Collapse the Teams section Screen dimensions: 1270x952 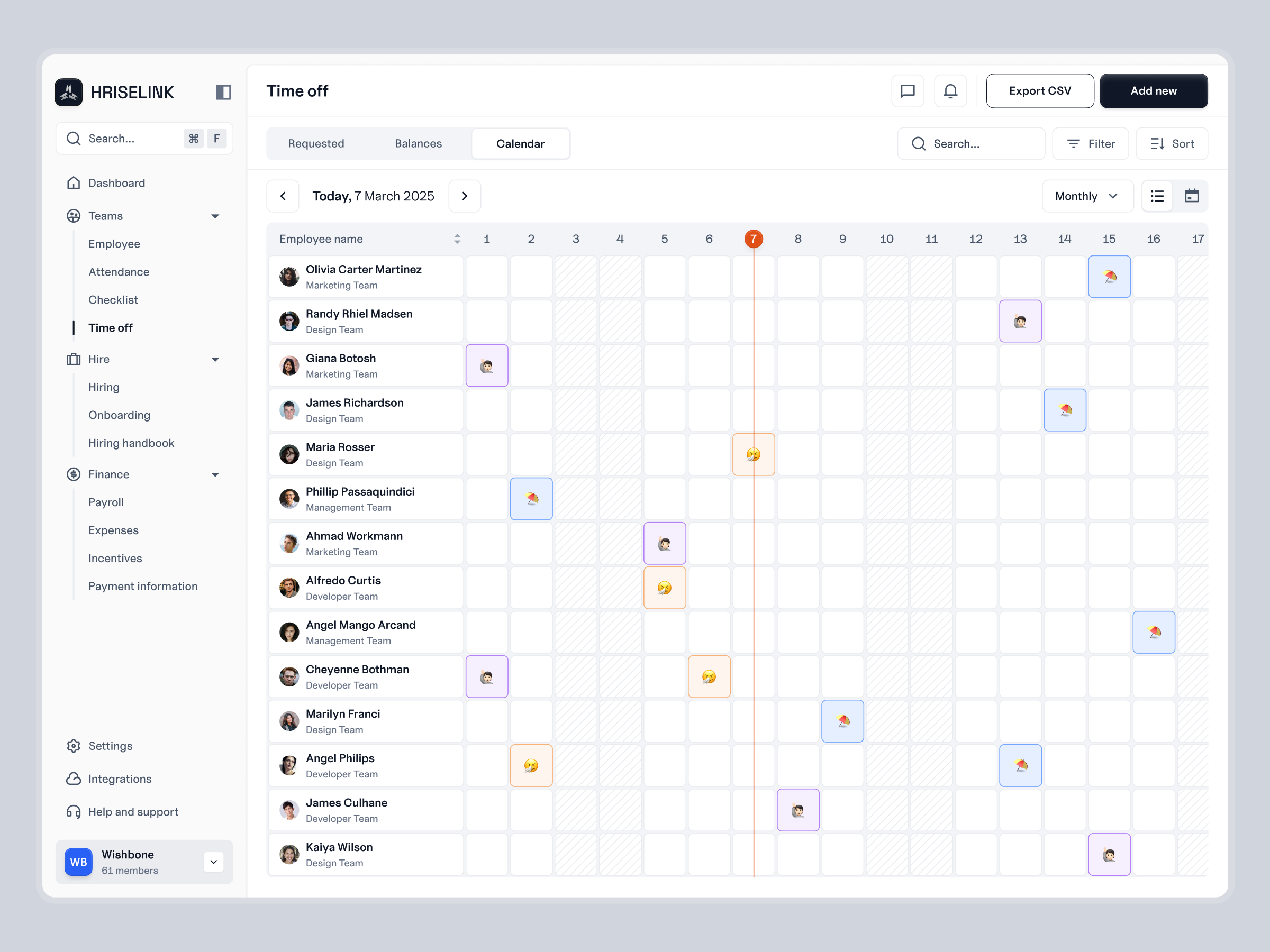[215, 216]
